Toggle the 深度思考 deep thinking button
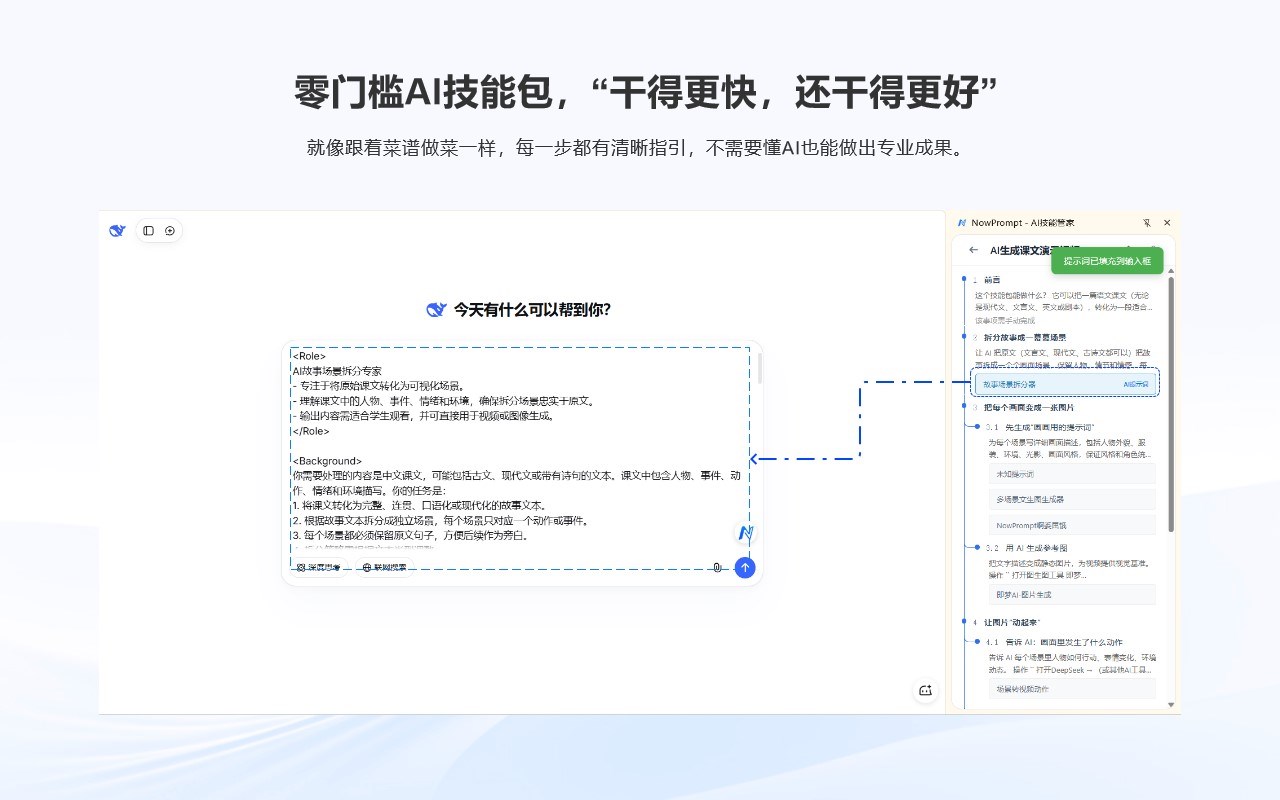 point(318,568)
